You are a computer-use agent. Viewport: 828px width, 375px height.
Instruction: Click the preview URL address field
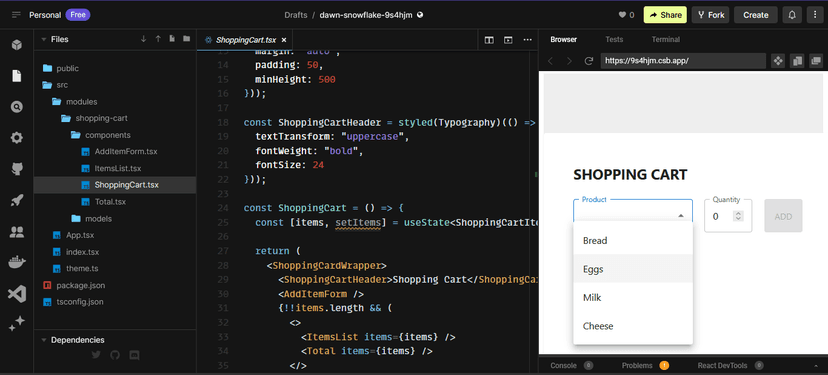point(683,61)
